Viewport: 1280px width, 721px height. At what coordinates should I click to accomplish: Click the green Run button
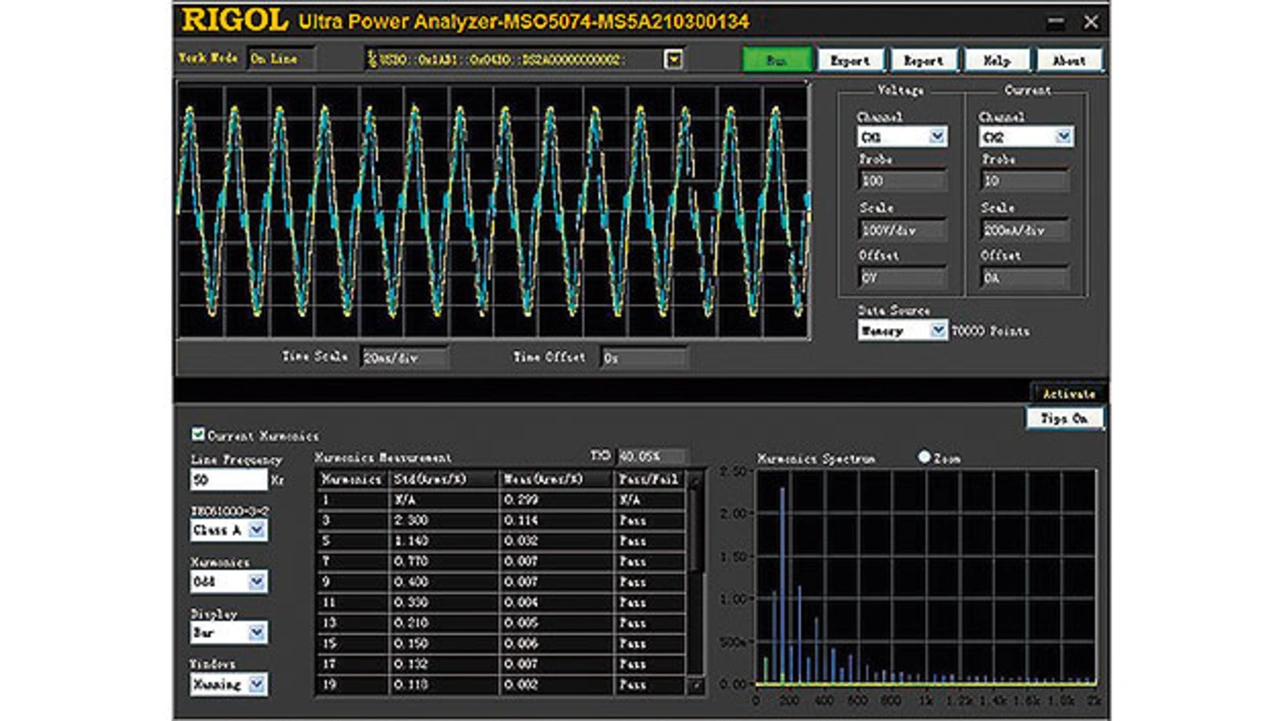coord(776,60)
